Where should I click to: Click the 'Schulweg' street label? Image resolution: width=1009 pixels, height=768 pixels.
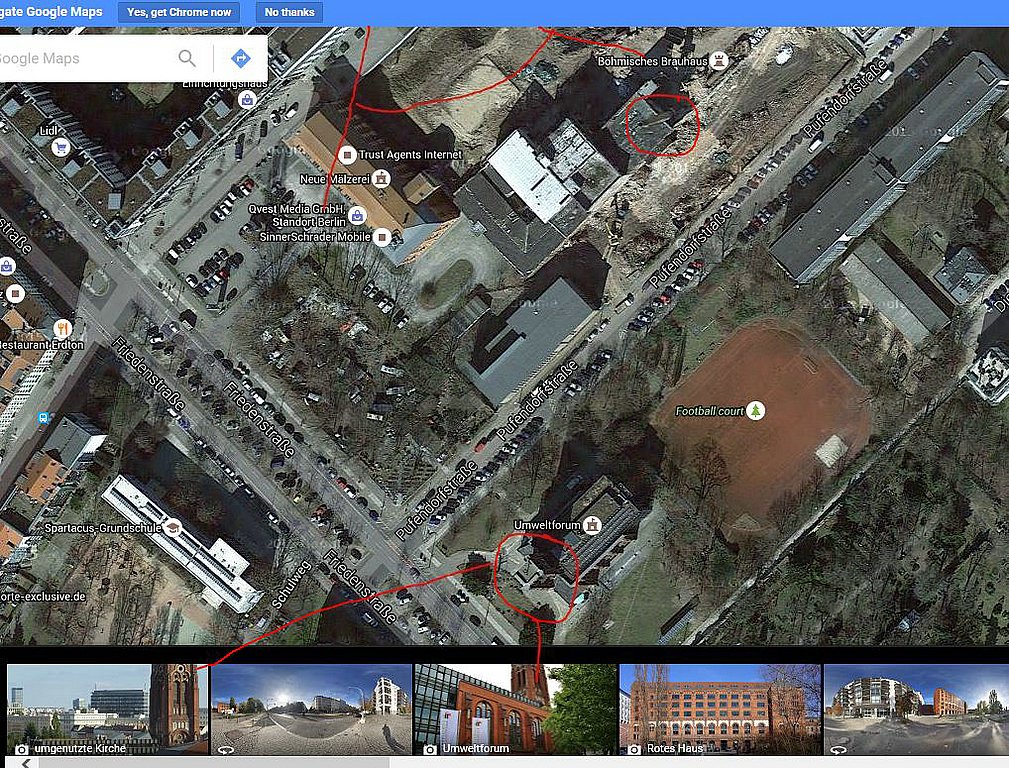(291, 585)
